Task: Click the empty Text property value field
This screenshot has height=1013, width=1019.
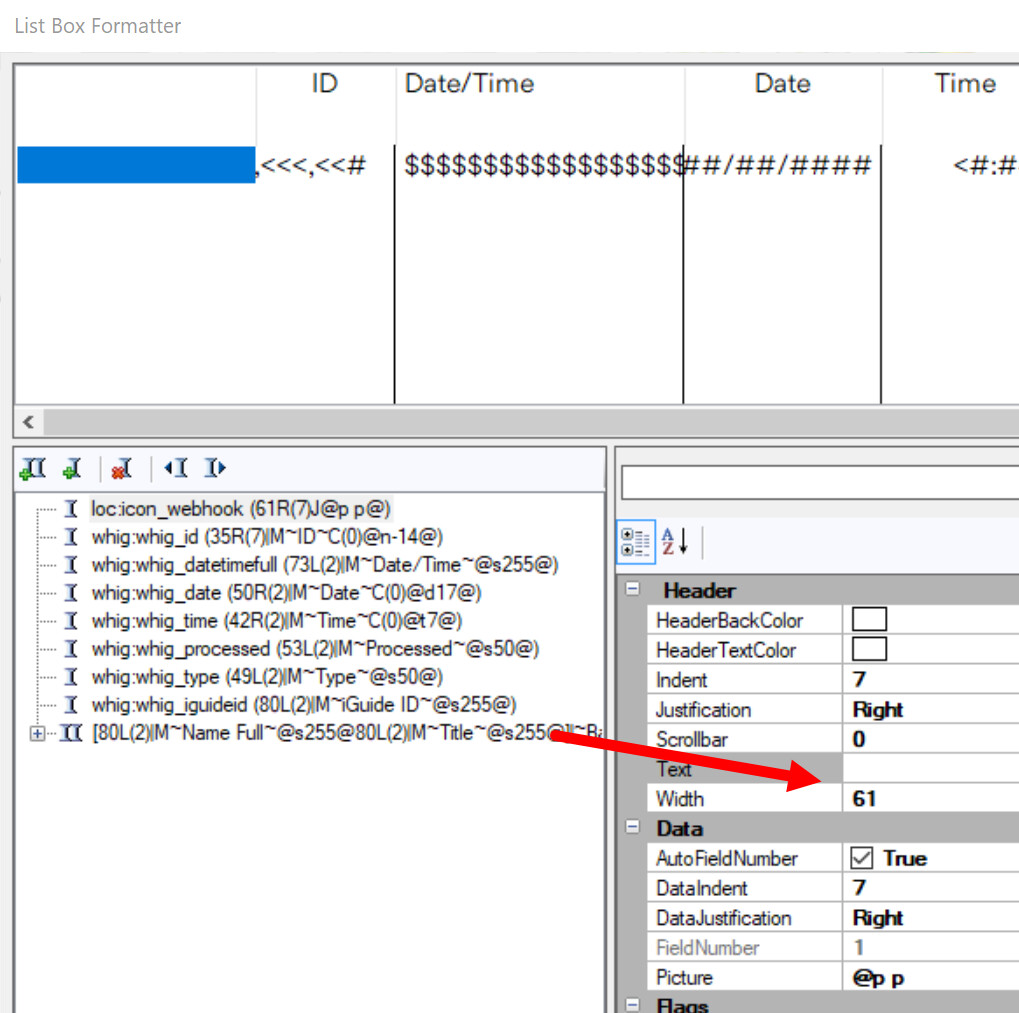Action: click(930, 769)
